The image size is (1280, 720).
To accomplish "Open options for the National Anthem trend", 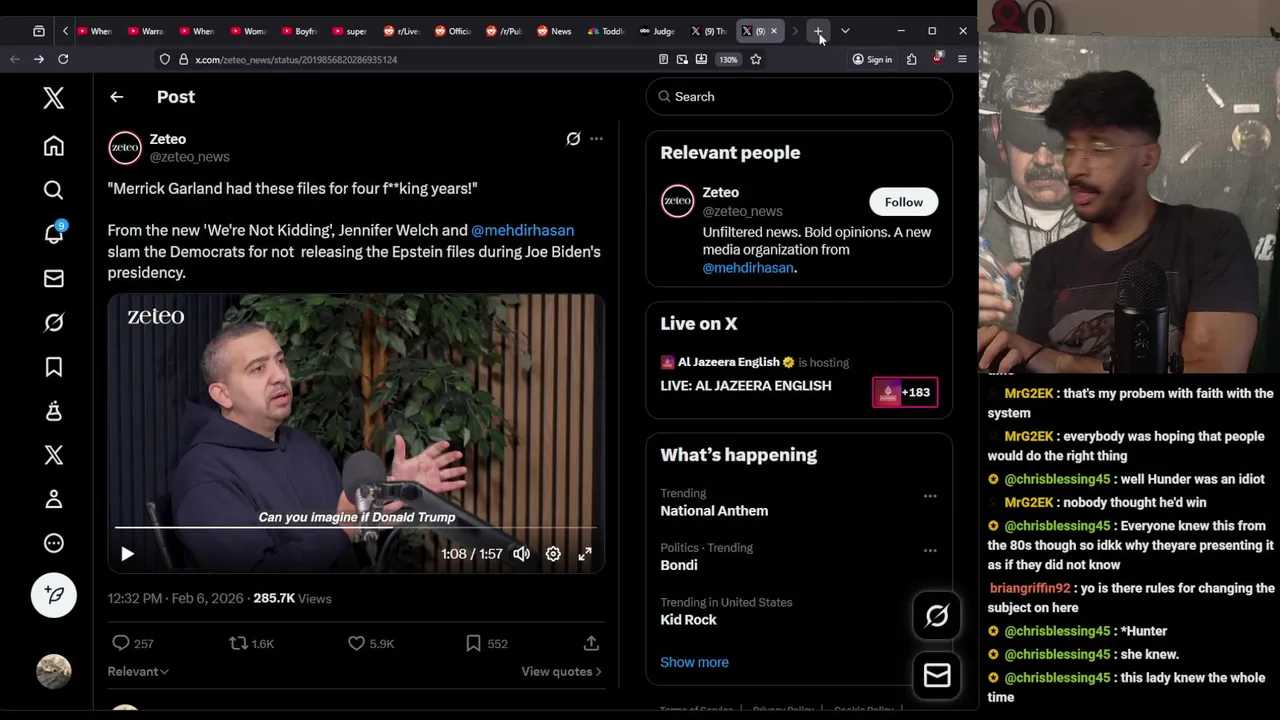I will pyautogui.click(x=930, y=496).
